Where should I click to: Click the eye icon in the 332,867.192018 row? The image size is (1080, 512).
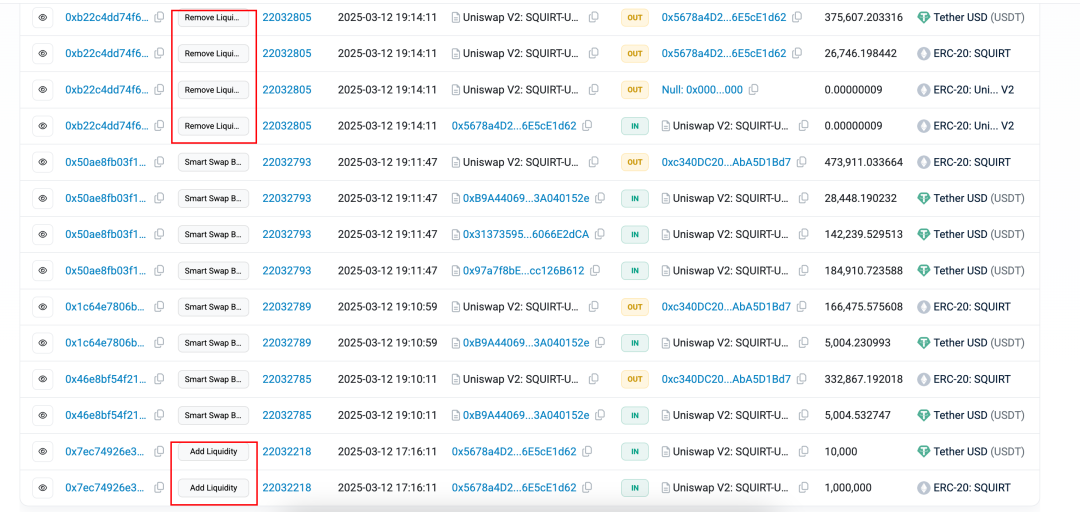pos(43,379)
